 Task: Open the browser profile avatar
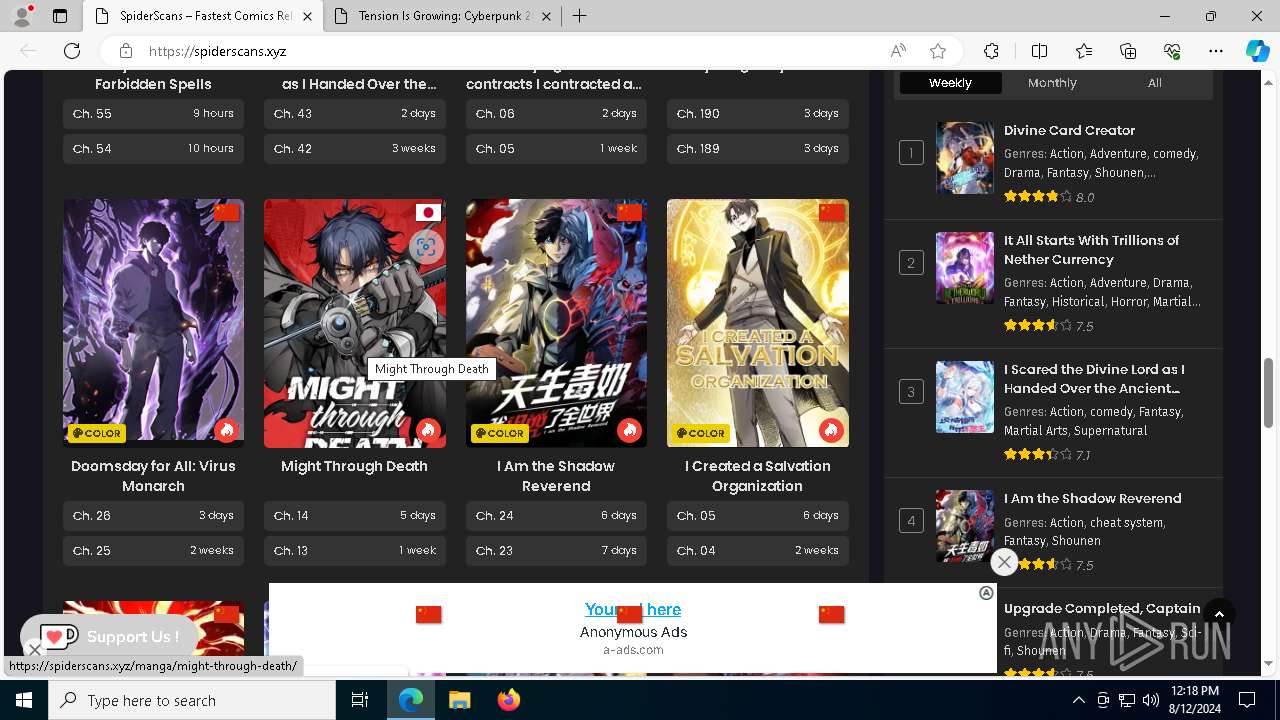coord(22,16)
